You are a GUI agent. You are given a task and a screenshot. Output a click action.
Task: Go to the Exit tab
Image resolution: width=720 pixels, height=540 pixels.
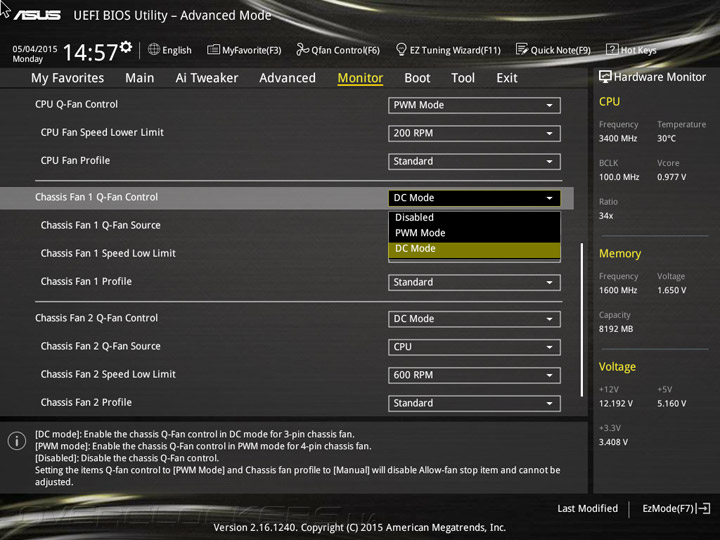tap(506, 78)
